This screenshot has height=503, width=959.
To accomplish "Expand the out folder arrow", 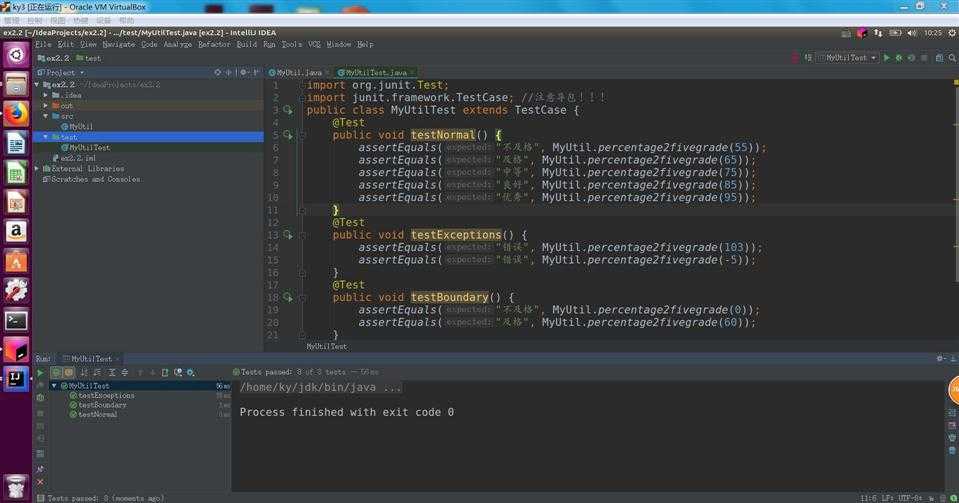I will [46, 105].
